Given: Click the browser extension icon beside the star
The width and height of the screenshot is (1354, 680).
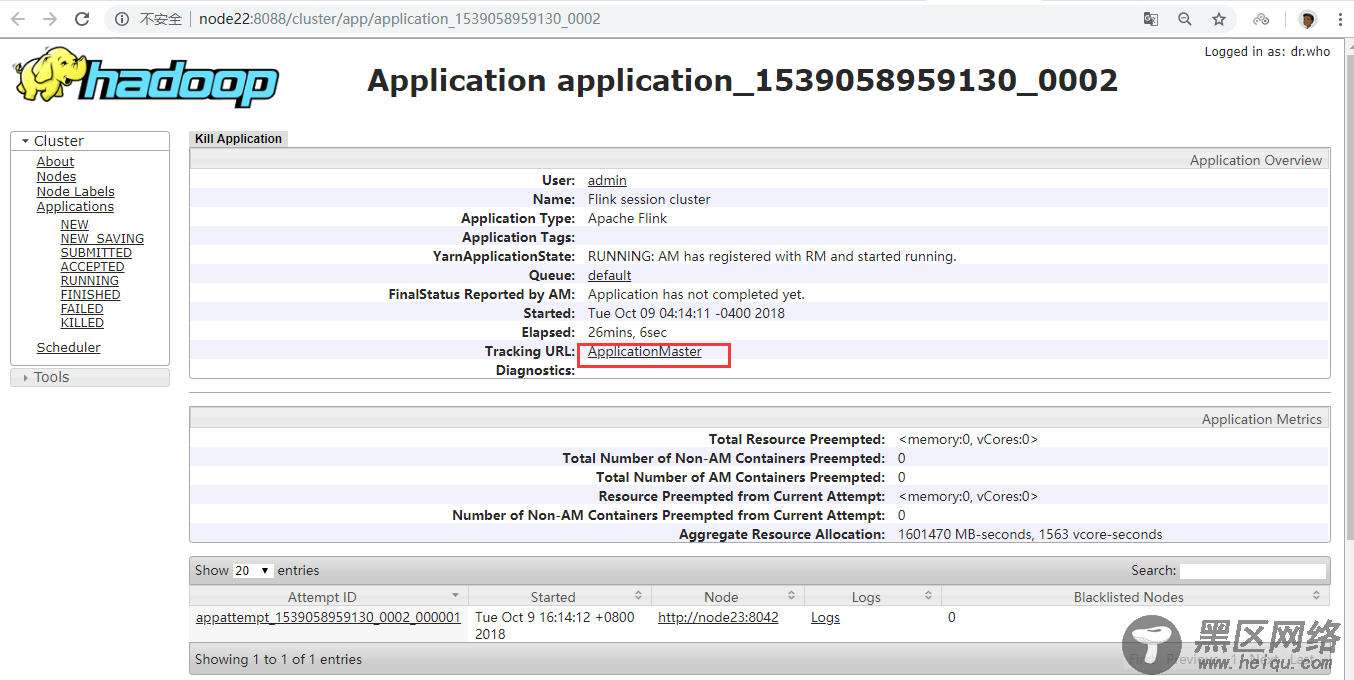Looking at the screenshot, I should coord(1261,19).
